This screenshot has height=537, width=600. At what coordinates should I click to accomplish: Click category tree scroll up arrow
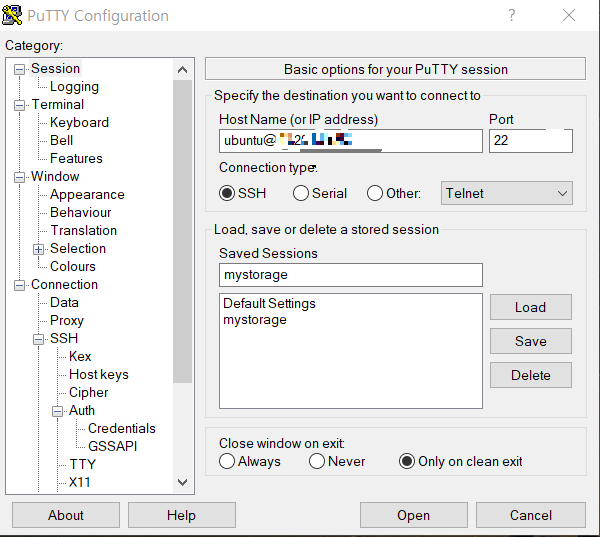pos(183,70)
